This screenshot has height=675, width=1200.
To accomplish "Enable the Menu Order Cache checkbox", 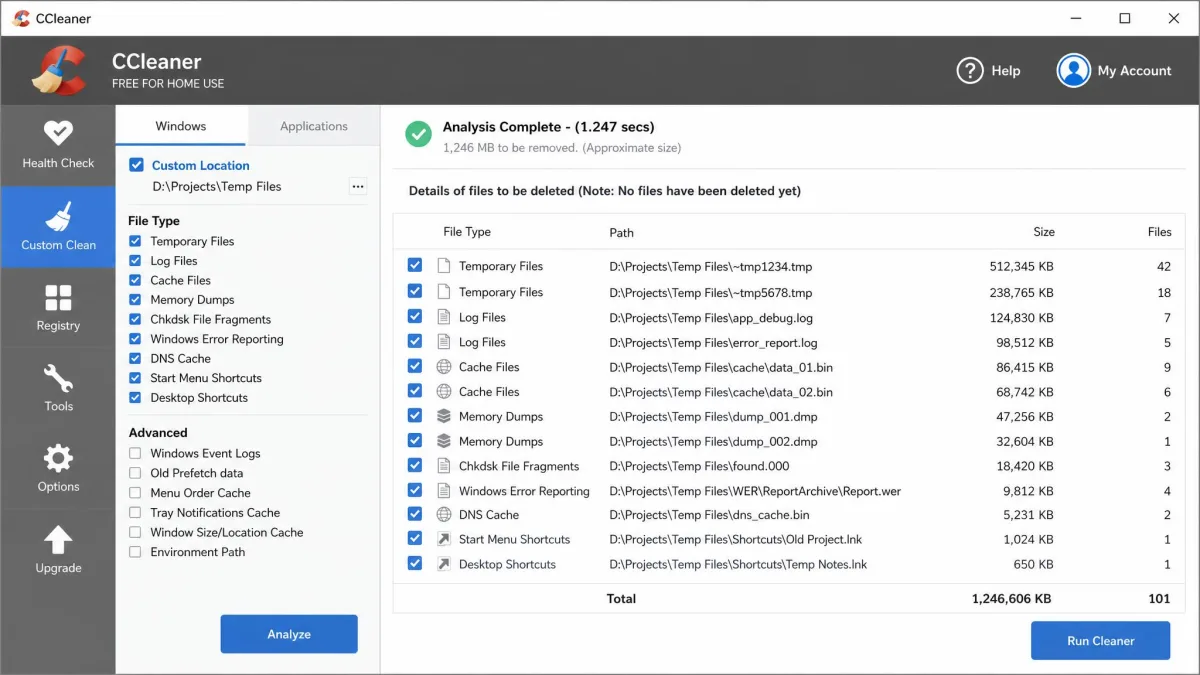I will tap(135, 493).
